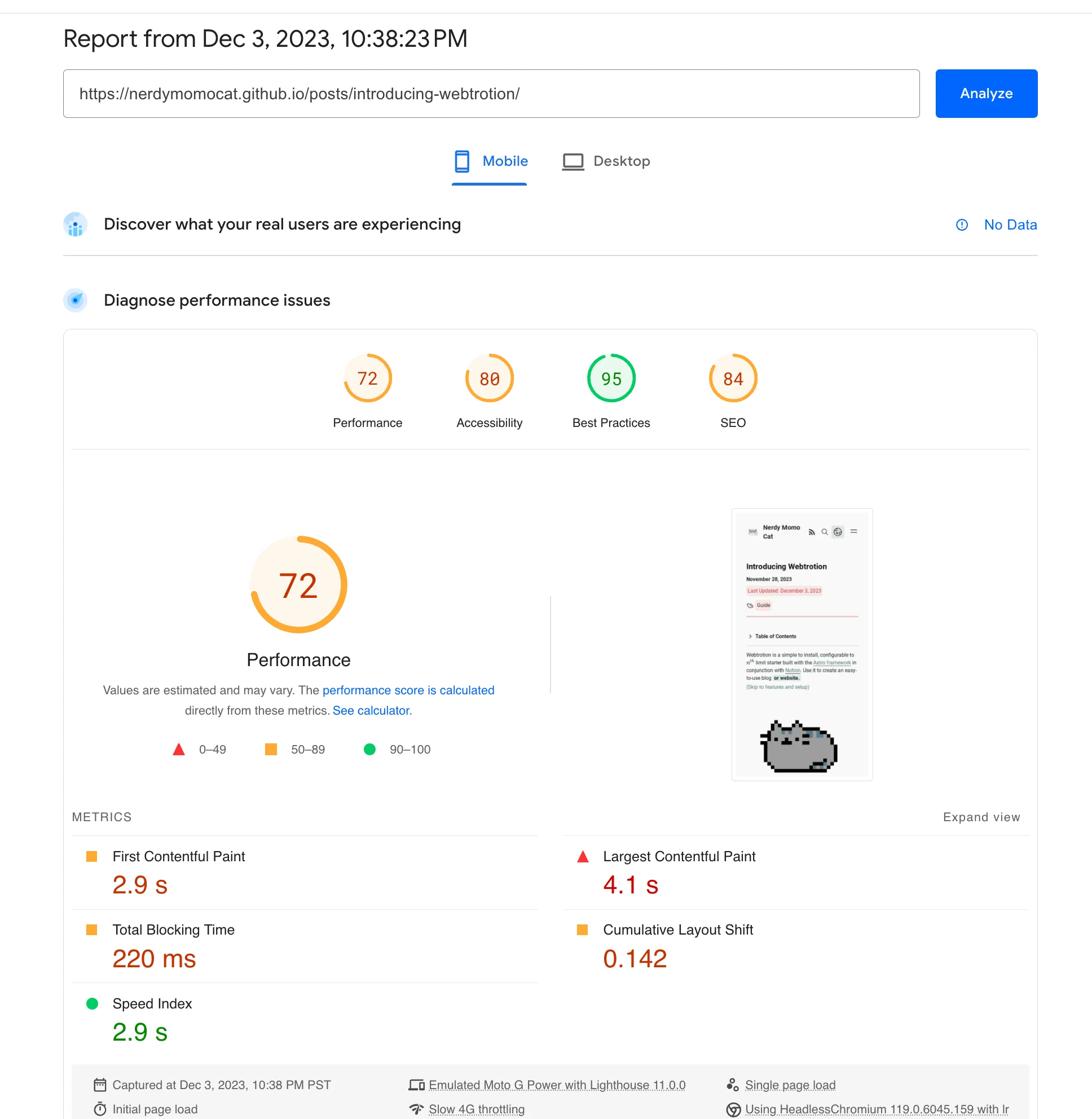Click the Performance score gauge 72
The width and height of the screenshot is (1092, 1119).
click(x=368, y=378)
